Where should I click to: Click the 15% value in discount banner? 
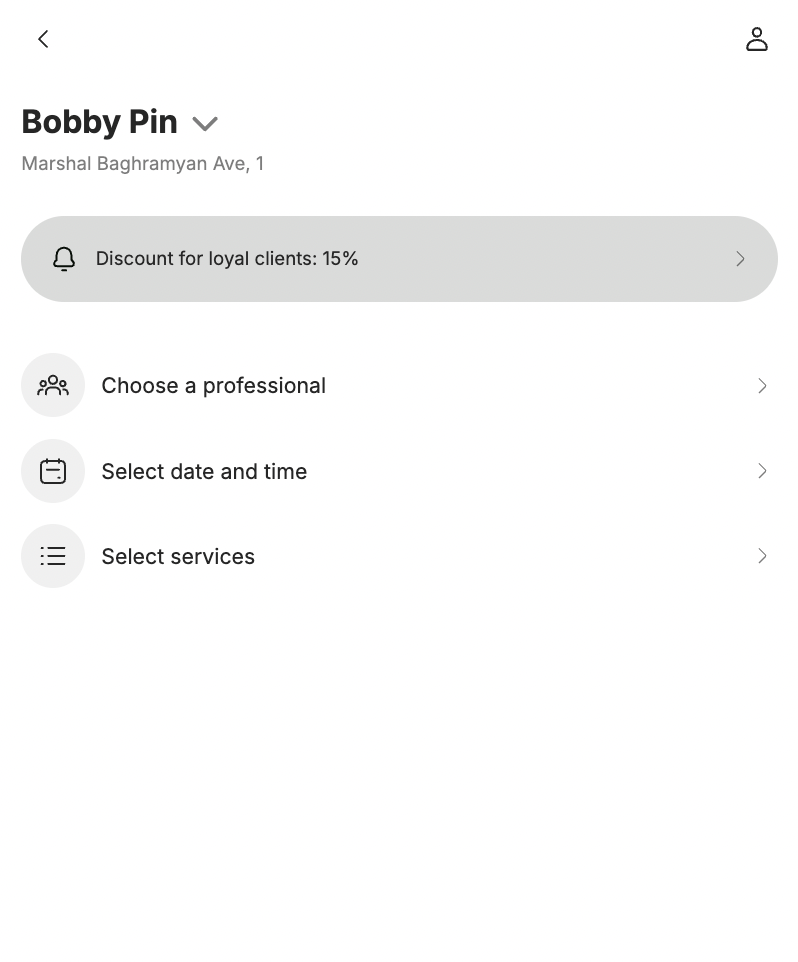(x=340, y=259)
